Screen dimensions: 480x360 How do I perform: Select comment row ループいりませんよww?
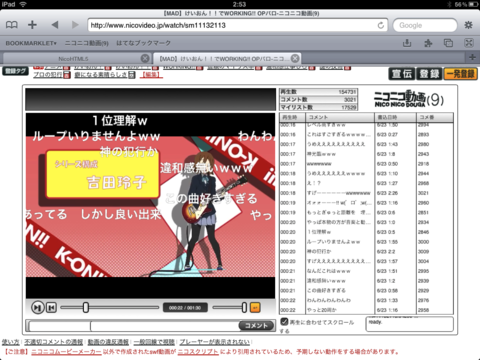pos(366,242)
